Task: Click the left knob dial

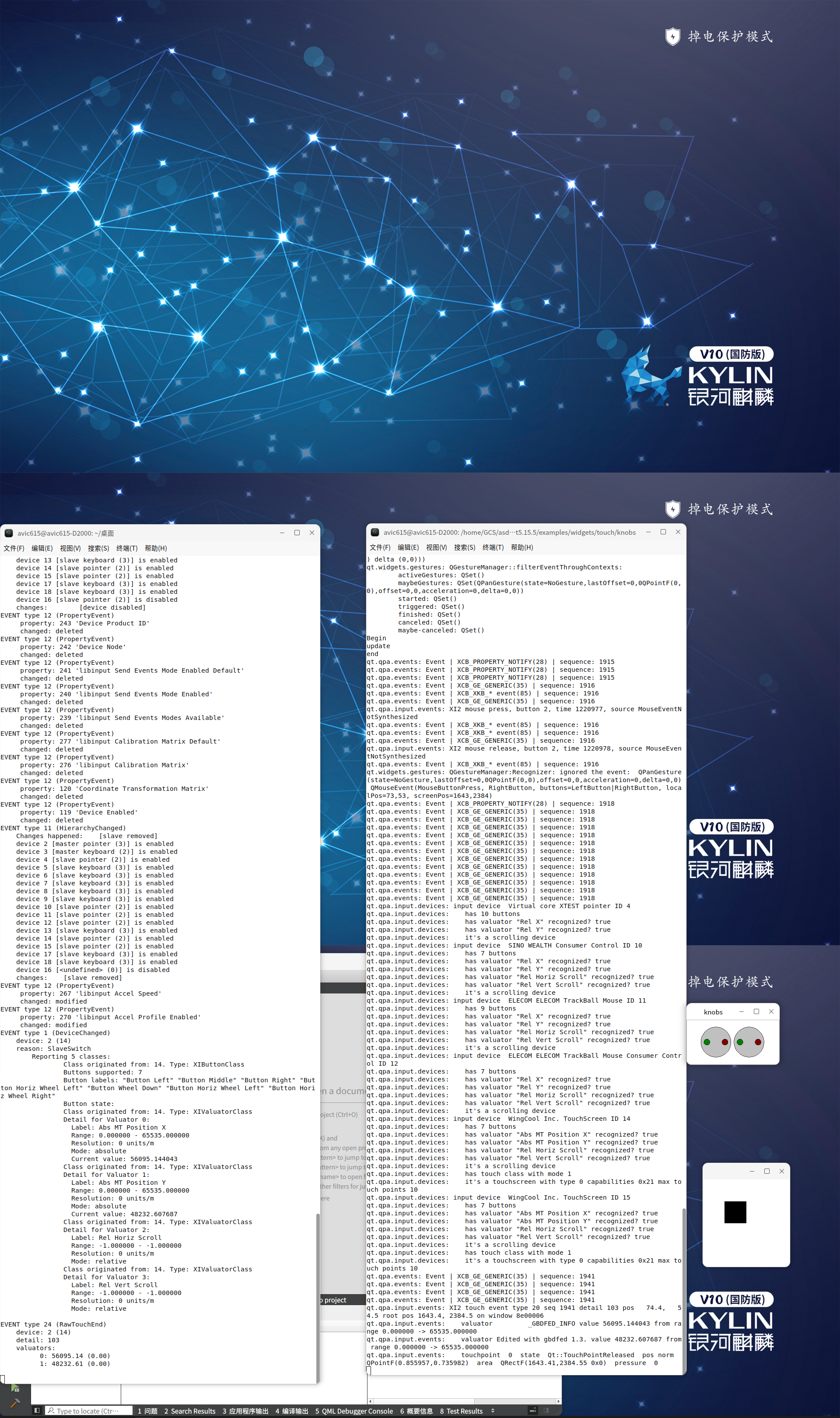Action: coord(715,1042)
